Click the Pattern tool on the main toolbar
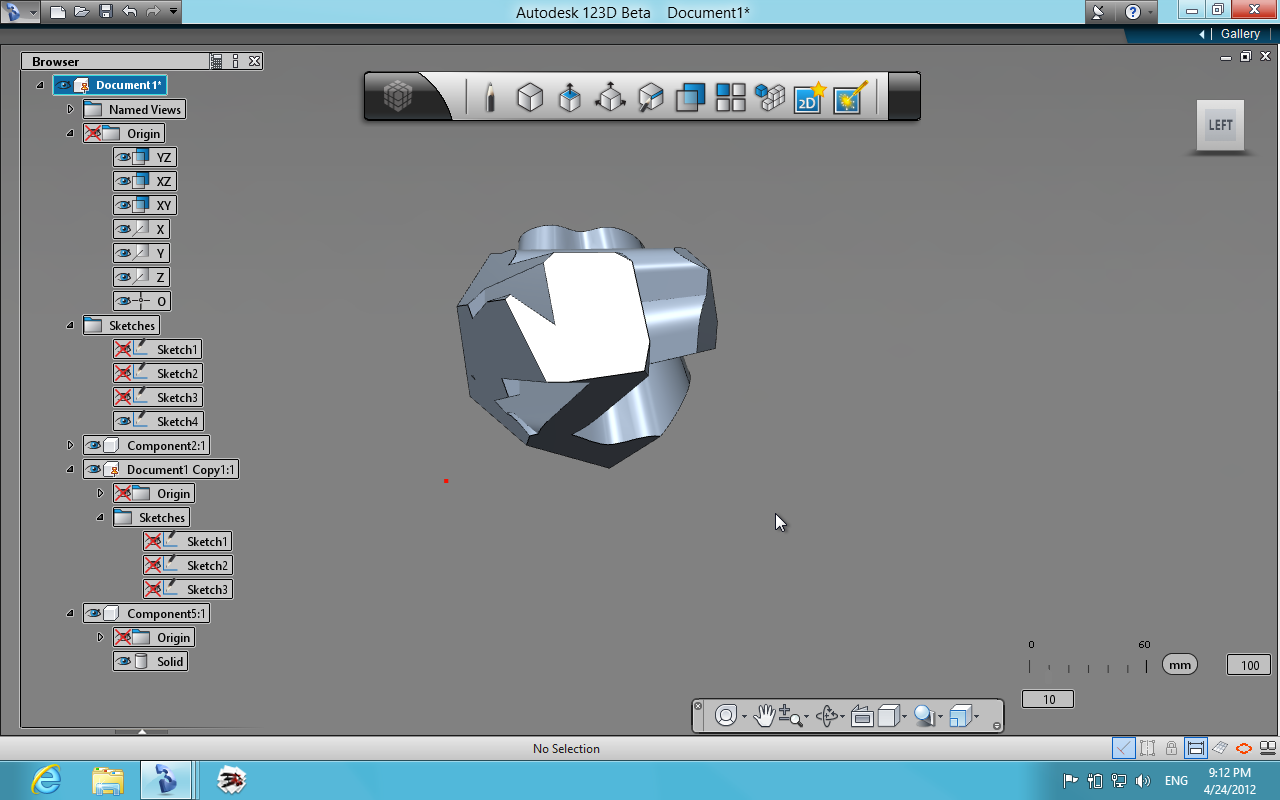This screenshot has height=800, width=1280. pos(729,97)
